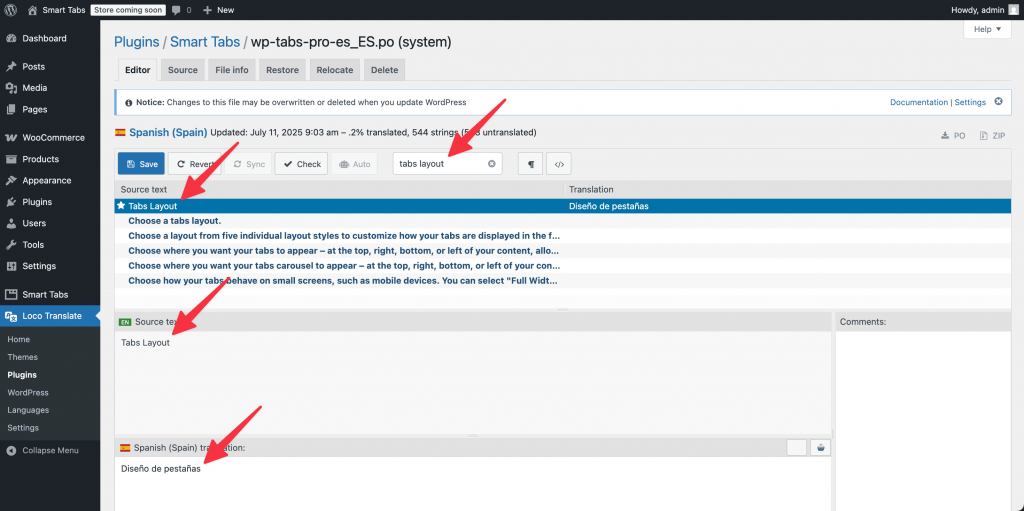Toggle code view button
This screenshot has height=511, width=1024.
click(559, 164)
